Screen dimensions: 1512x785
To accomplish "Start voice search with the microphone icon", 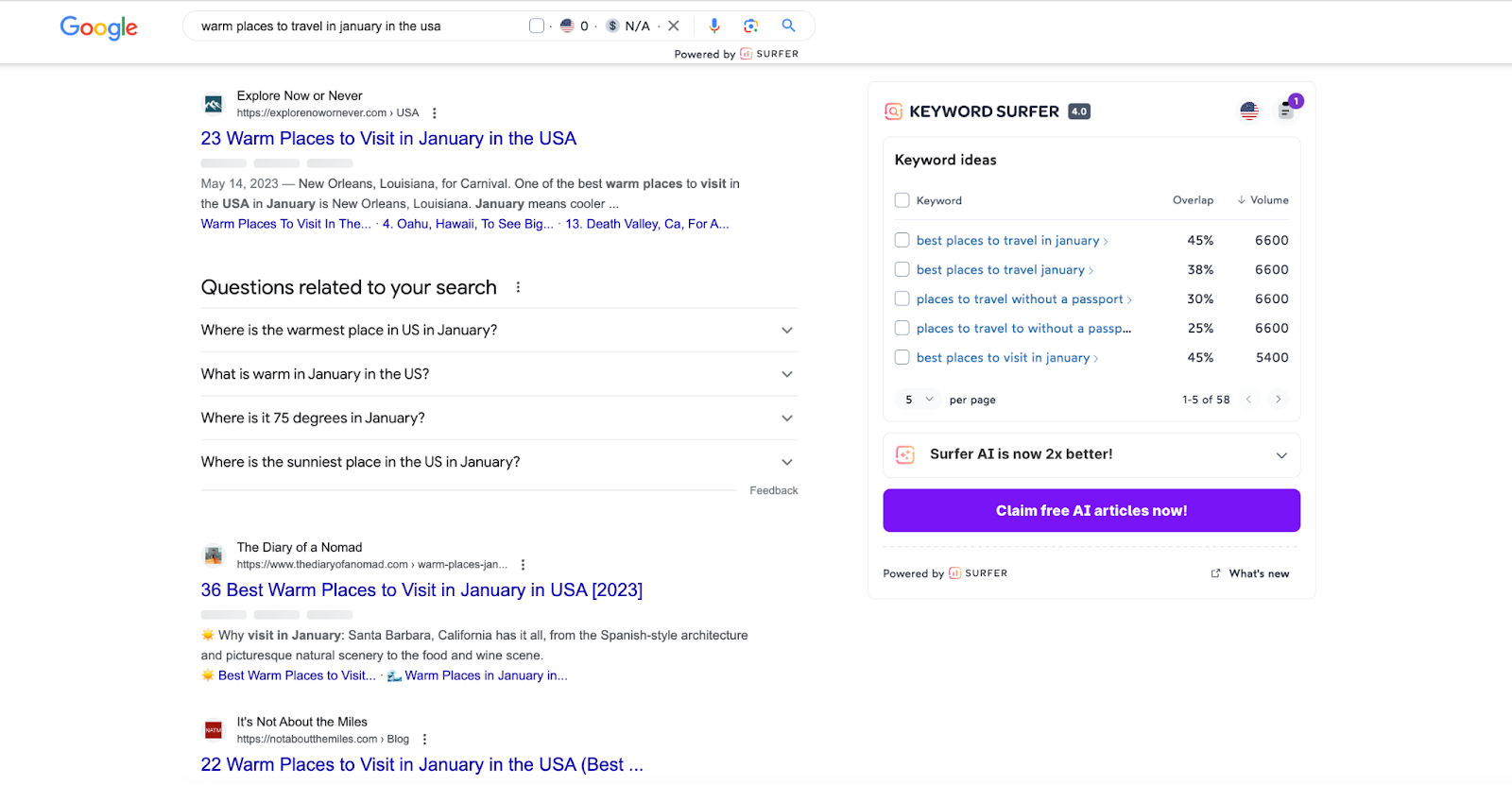I will 714,26.
